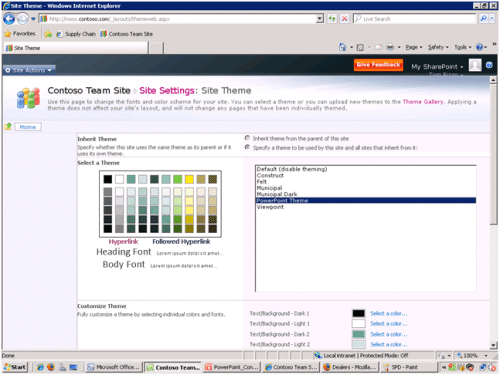Open the Site Actions menu
This screenshot has width=500, height=375.
point(29,70)
